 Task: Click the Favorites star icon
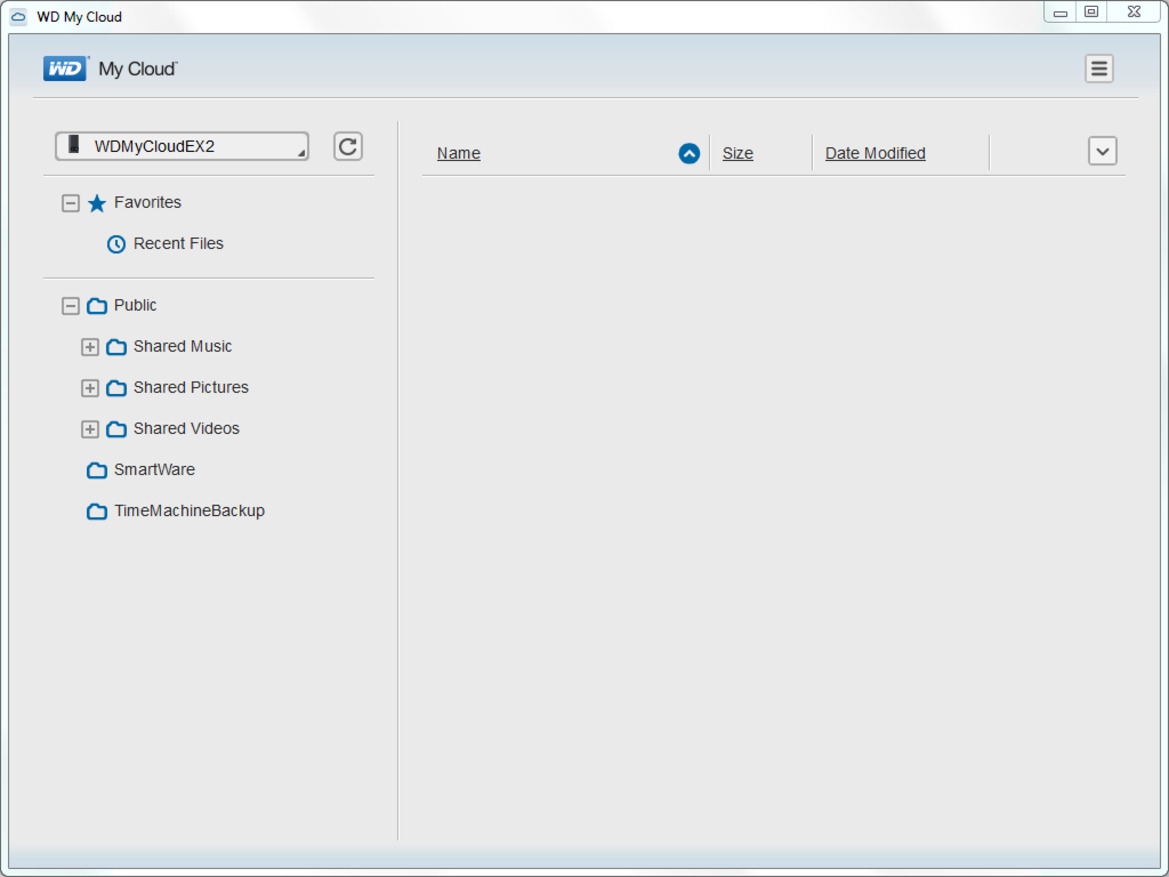[97, 203]
